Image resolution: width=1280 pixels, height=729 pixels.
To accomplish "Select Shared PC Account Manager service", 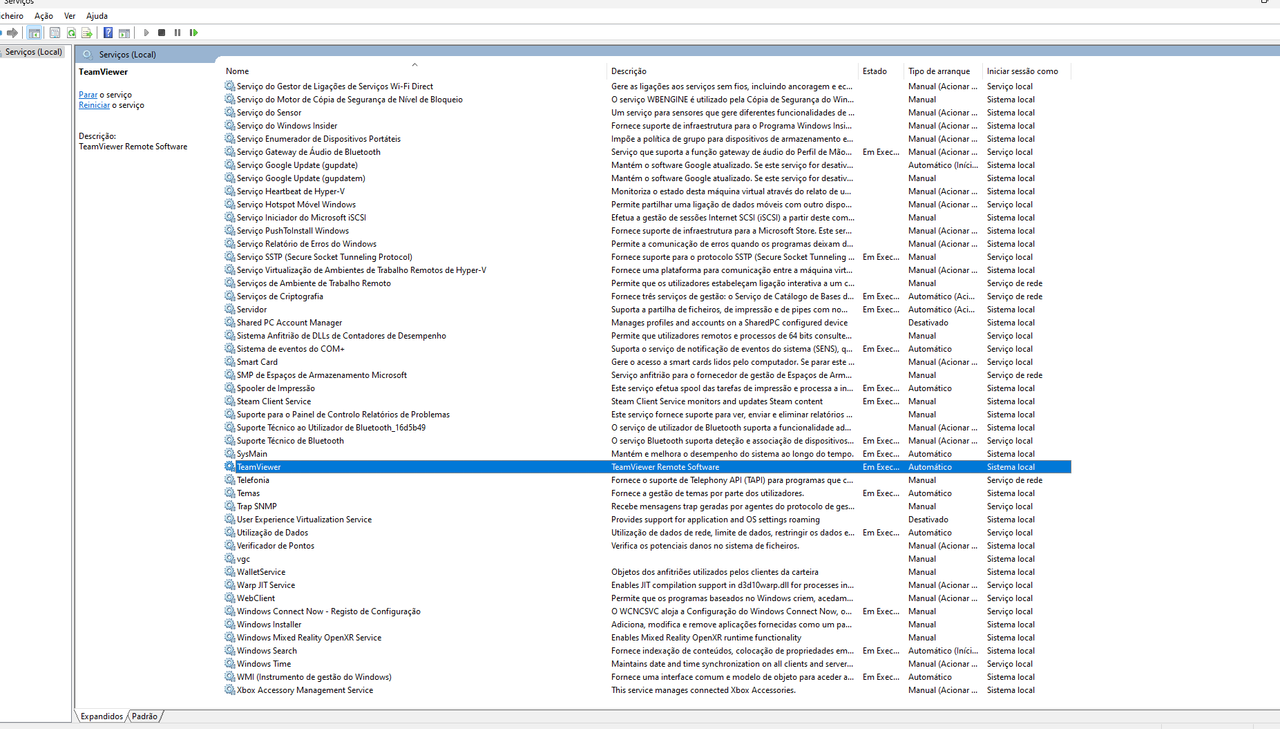I will coord(647,323).
